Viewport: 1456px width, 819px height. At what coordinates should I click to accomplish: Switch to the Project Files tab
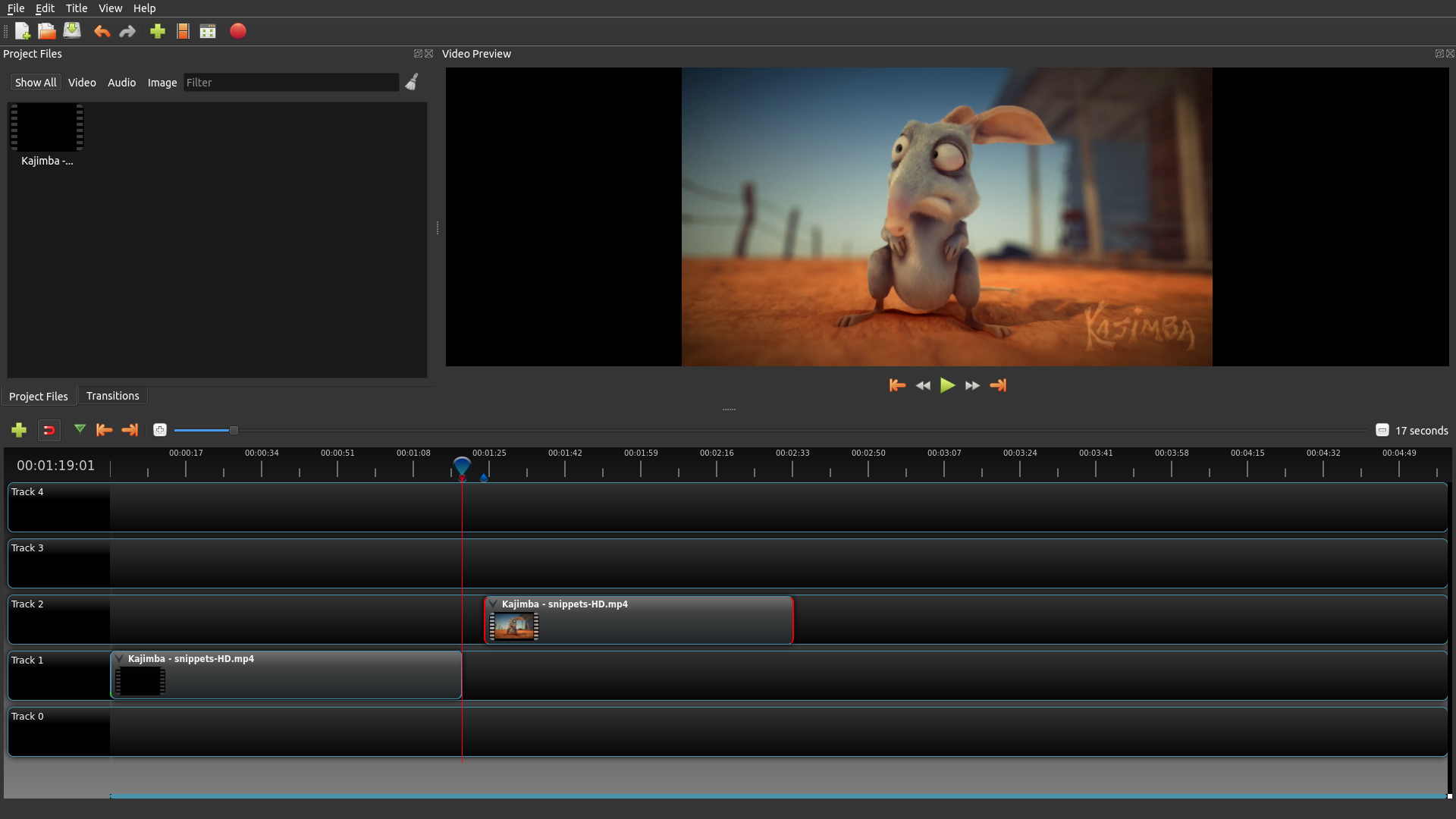39,397
